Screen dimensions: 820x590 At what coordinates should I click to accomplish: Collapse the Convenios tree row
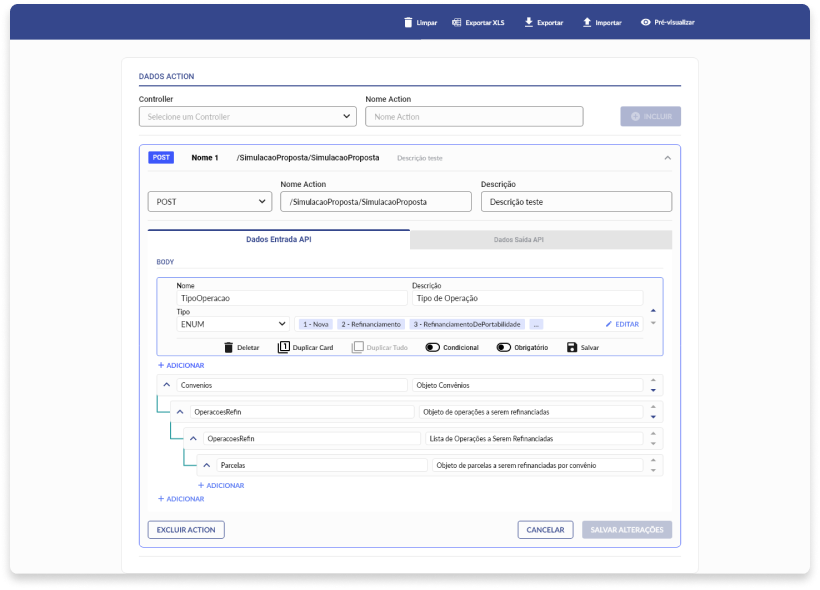166,385
